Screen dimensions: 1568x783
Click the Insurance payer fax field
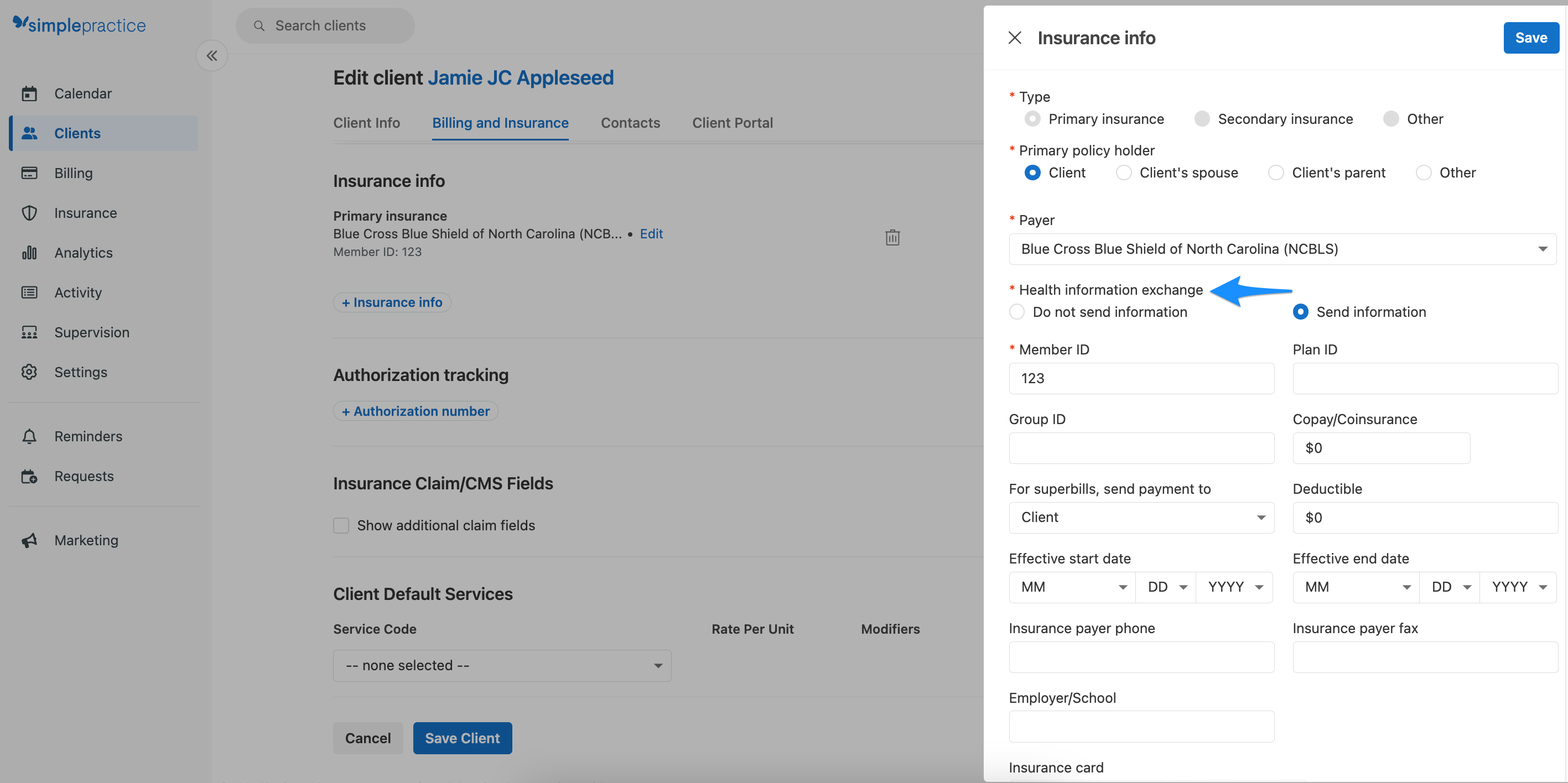[1425, 657]
